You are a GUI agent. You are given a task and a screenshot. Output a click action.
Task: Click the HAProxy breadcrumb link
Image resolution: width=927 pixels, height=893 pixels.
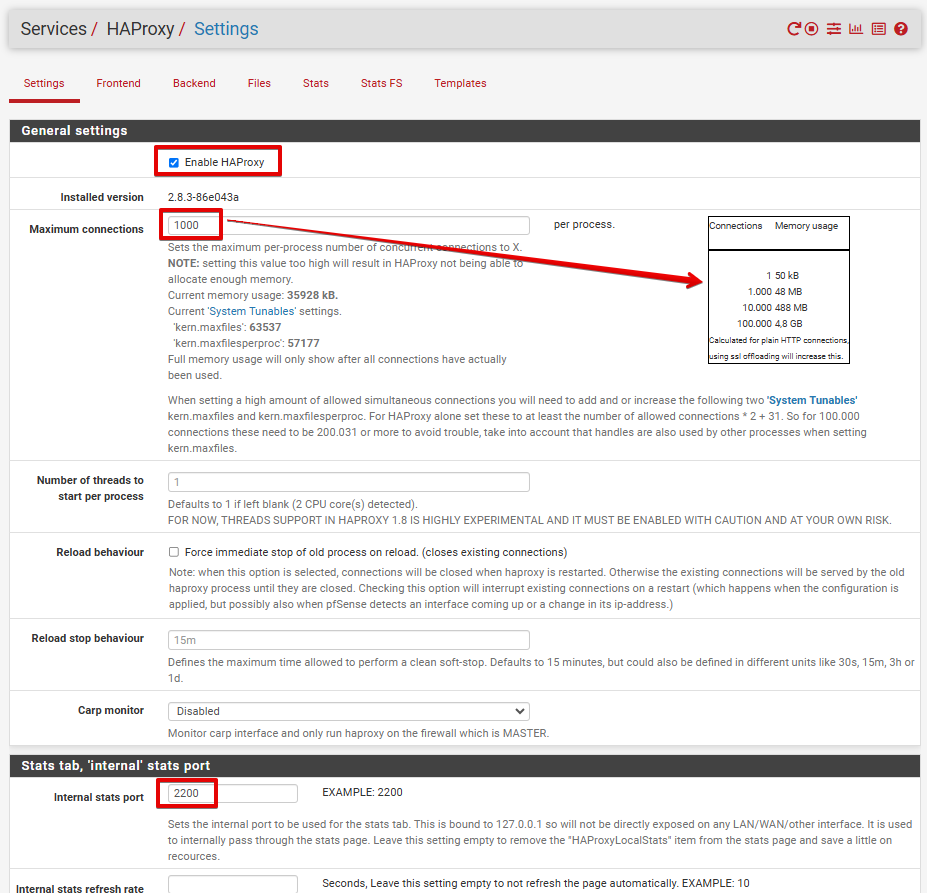[139, 29]
